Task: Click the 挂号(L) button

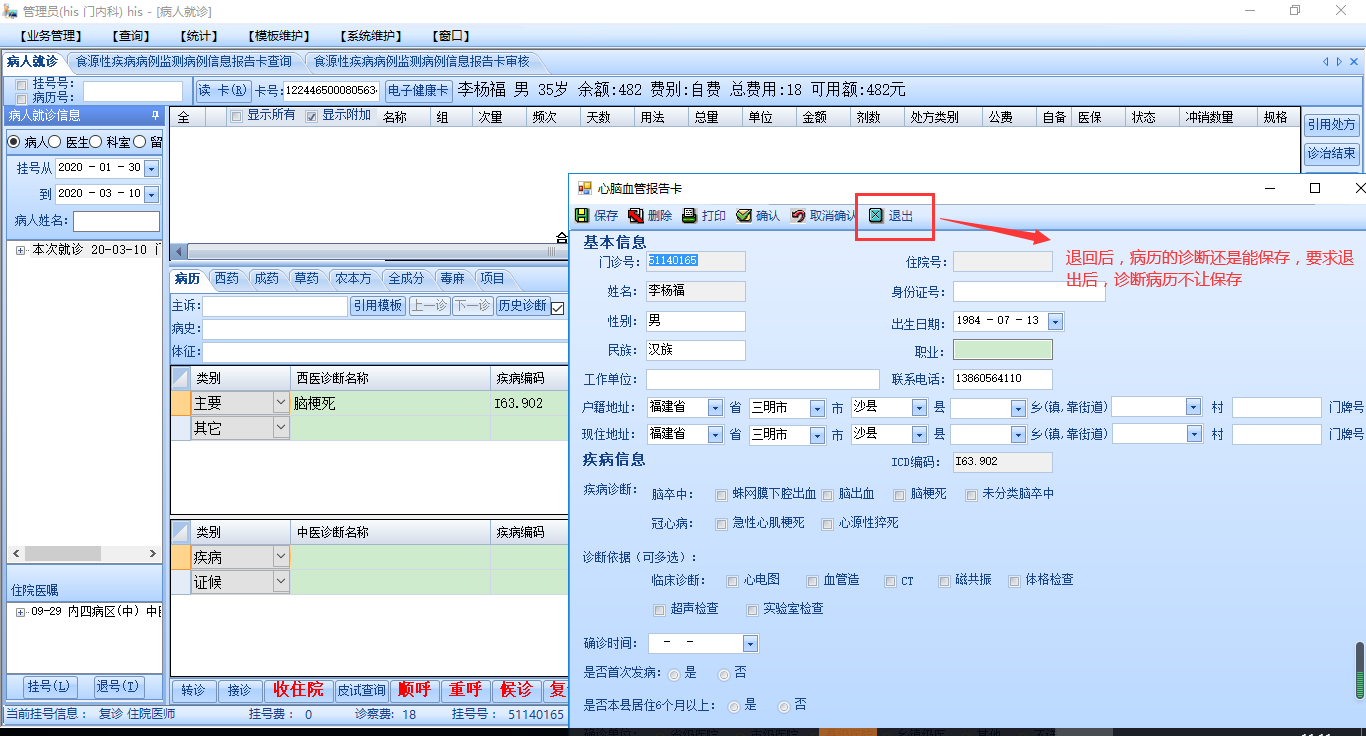Action: (x=49, y=687)
